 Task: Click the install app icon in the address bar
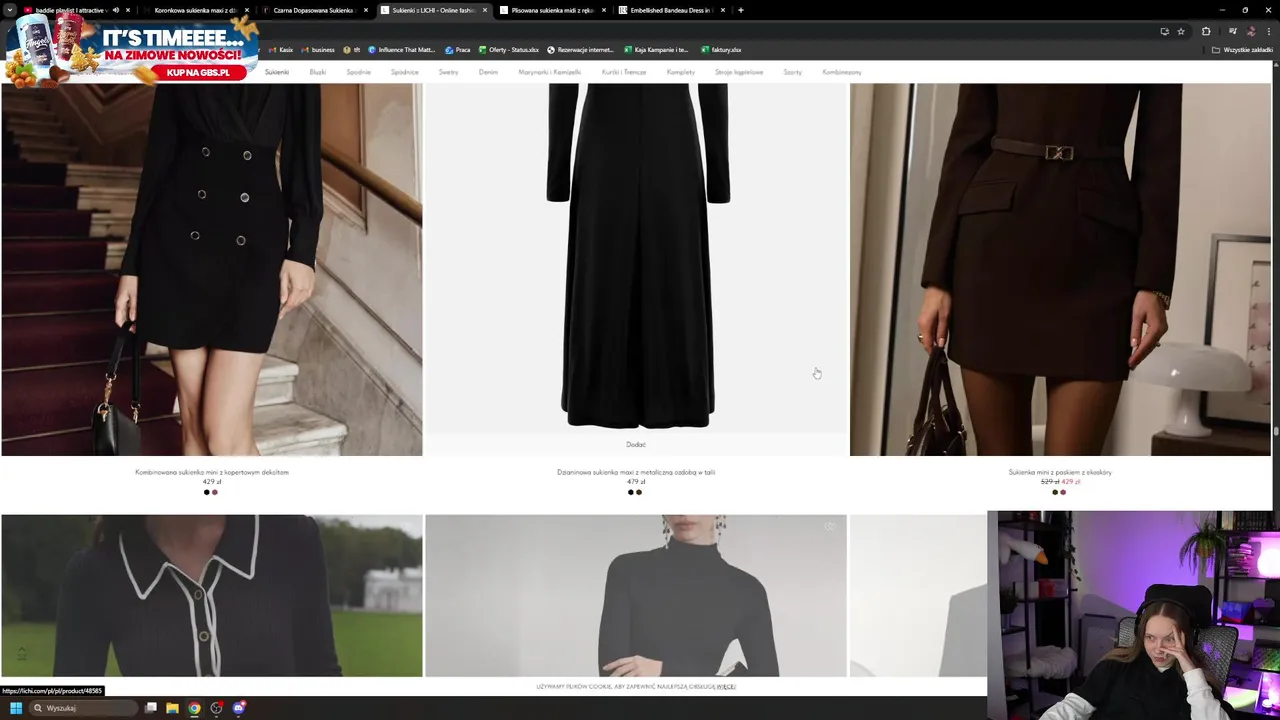click(x=1164, y=31)
